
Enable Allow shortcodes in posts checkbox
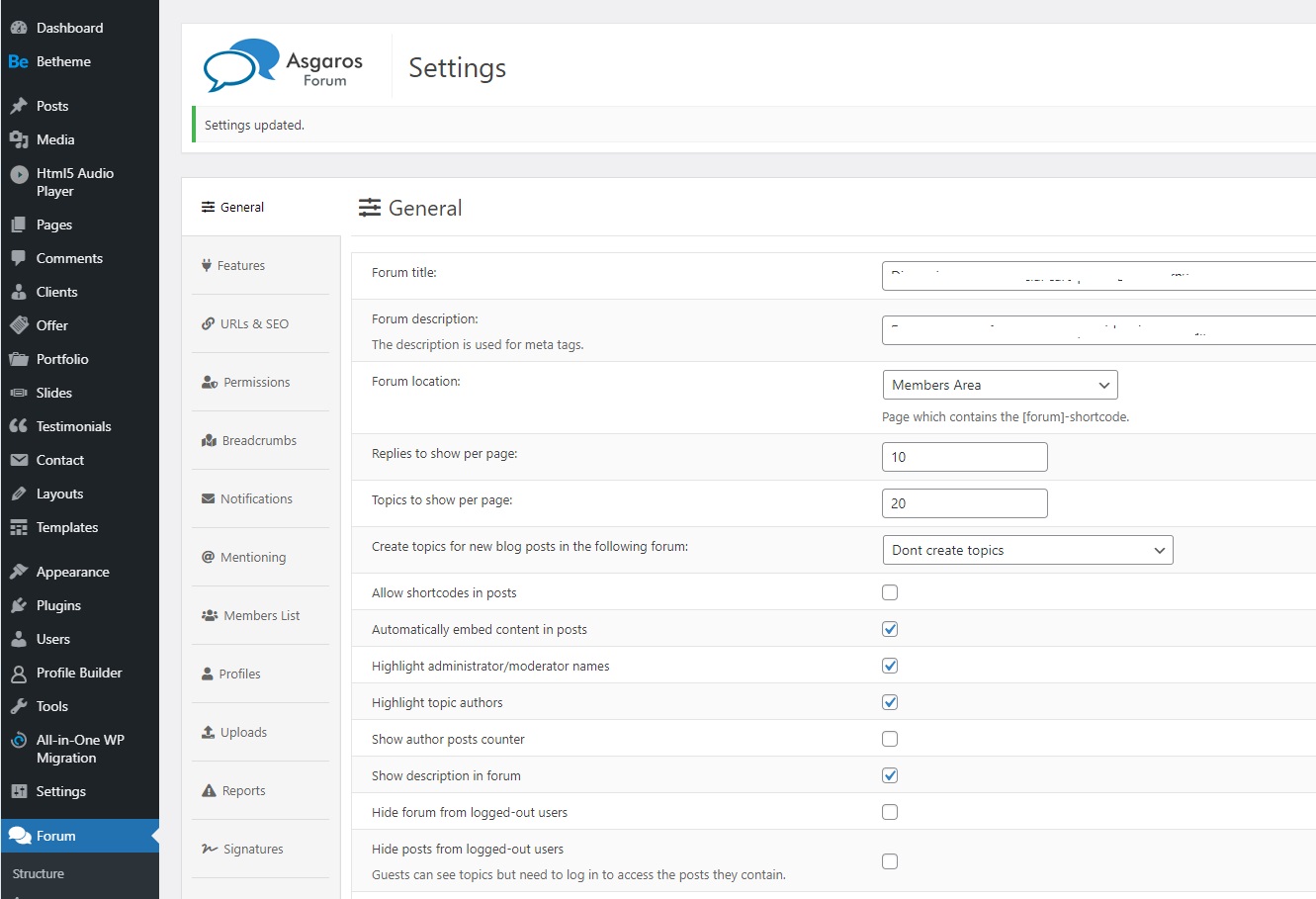pos(890,592)
